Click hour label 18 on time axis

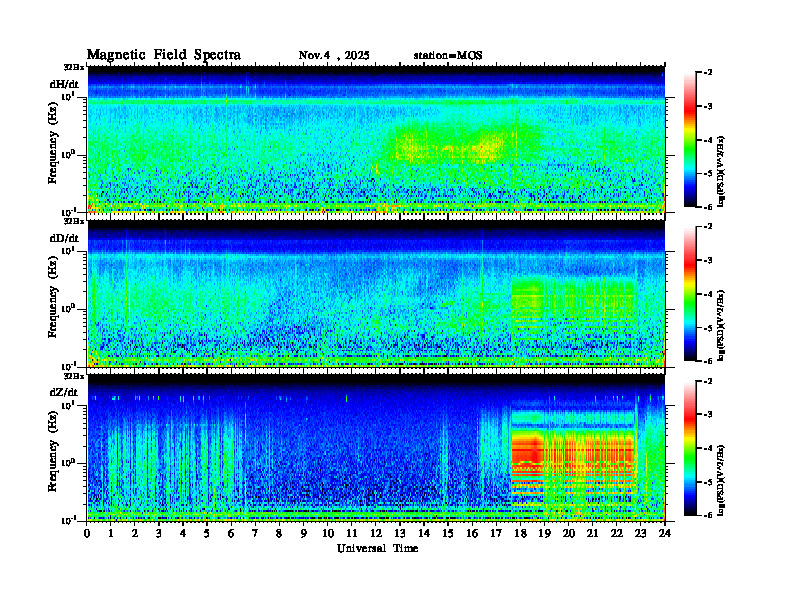click(520, 533)
